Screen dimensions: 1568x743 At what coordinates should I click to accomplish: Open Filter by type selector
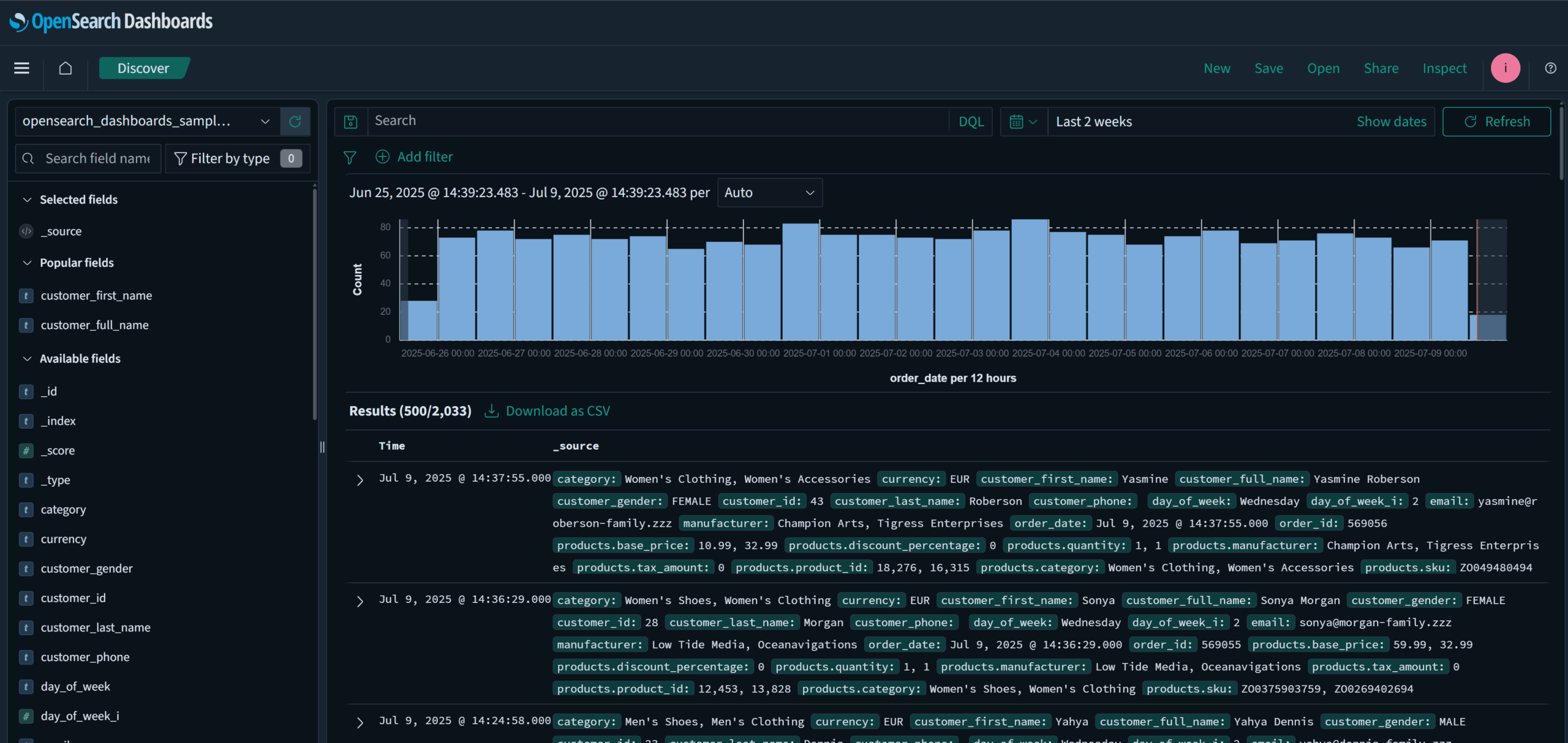[x=236, y=157]
